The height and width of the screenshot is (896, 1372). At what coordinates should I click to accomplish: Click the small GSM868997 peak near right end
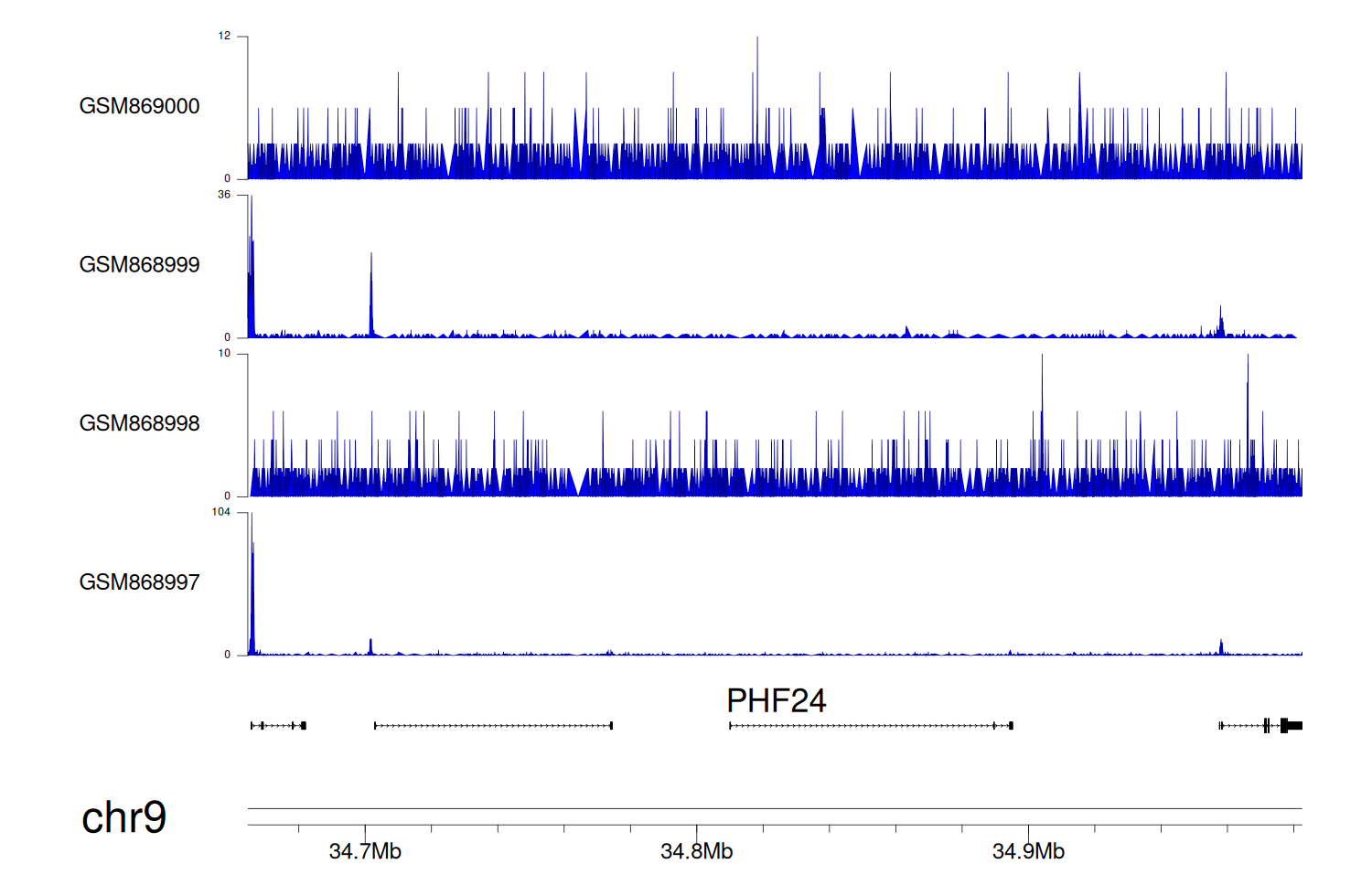[x=1221, y=647]
